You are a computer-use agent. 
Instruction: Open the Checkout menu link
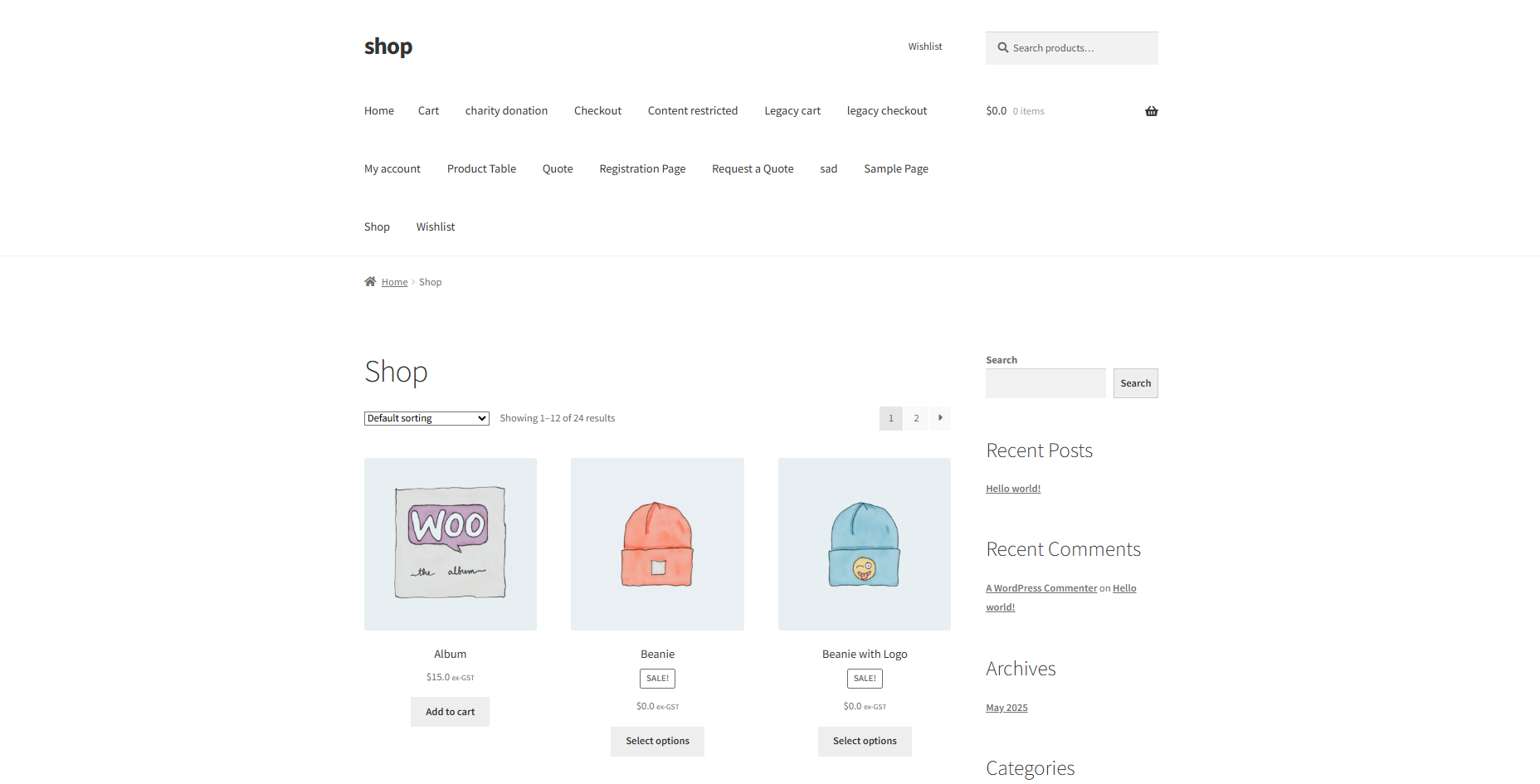(x=597, y=111)
